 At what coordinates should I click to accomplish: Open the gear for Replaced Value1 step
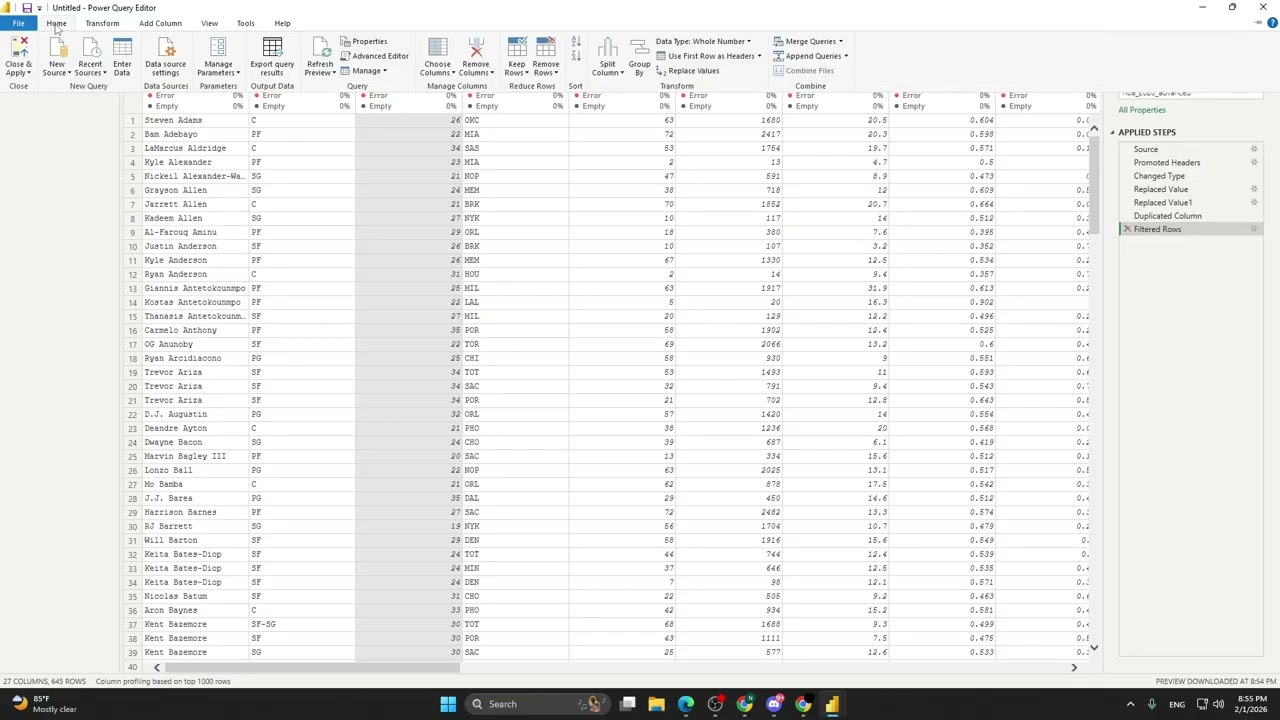pos(1254,202)
